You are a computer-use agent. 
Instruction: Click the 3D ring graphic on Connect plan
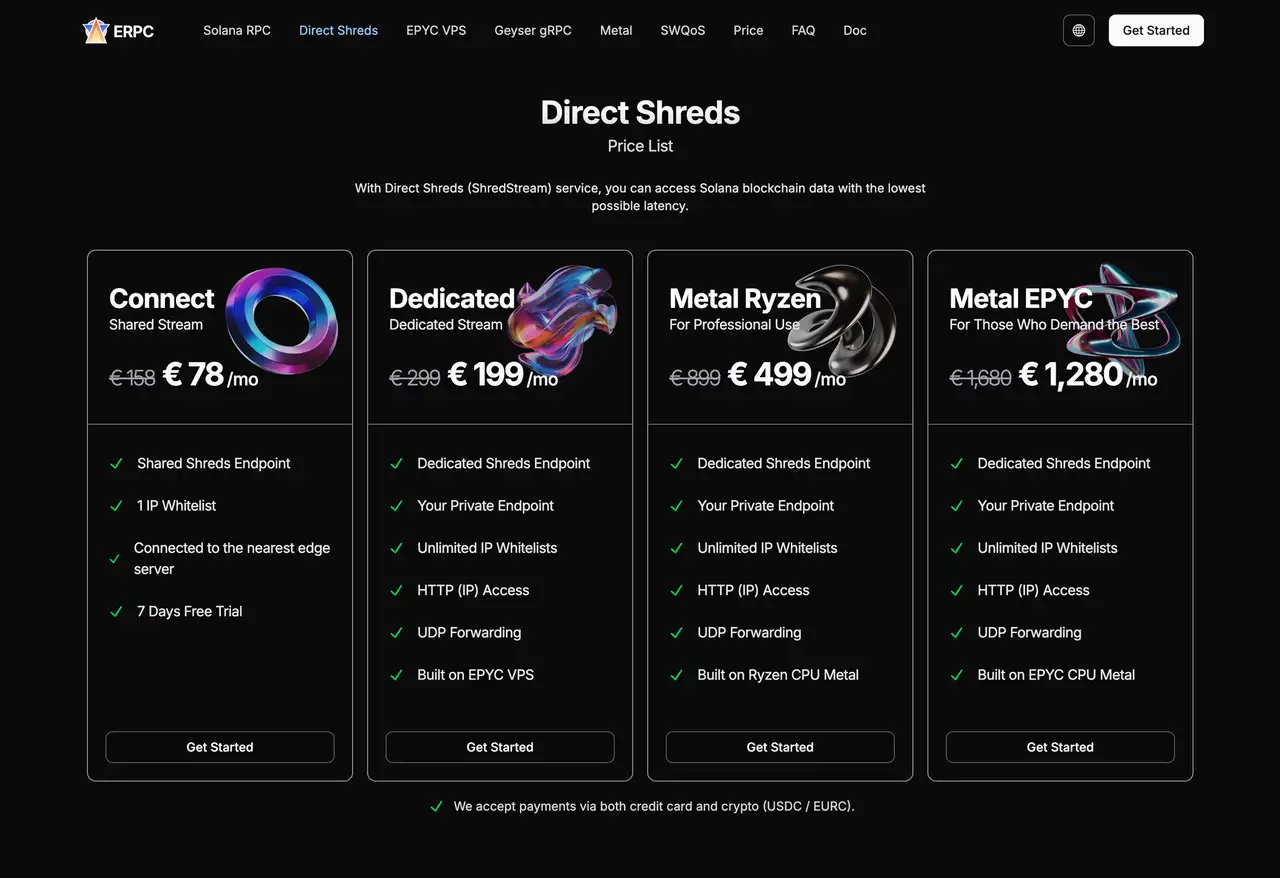pyautogui.click(x=282, y=320)
